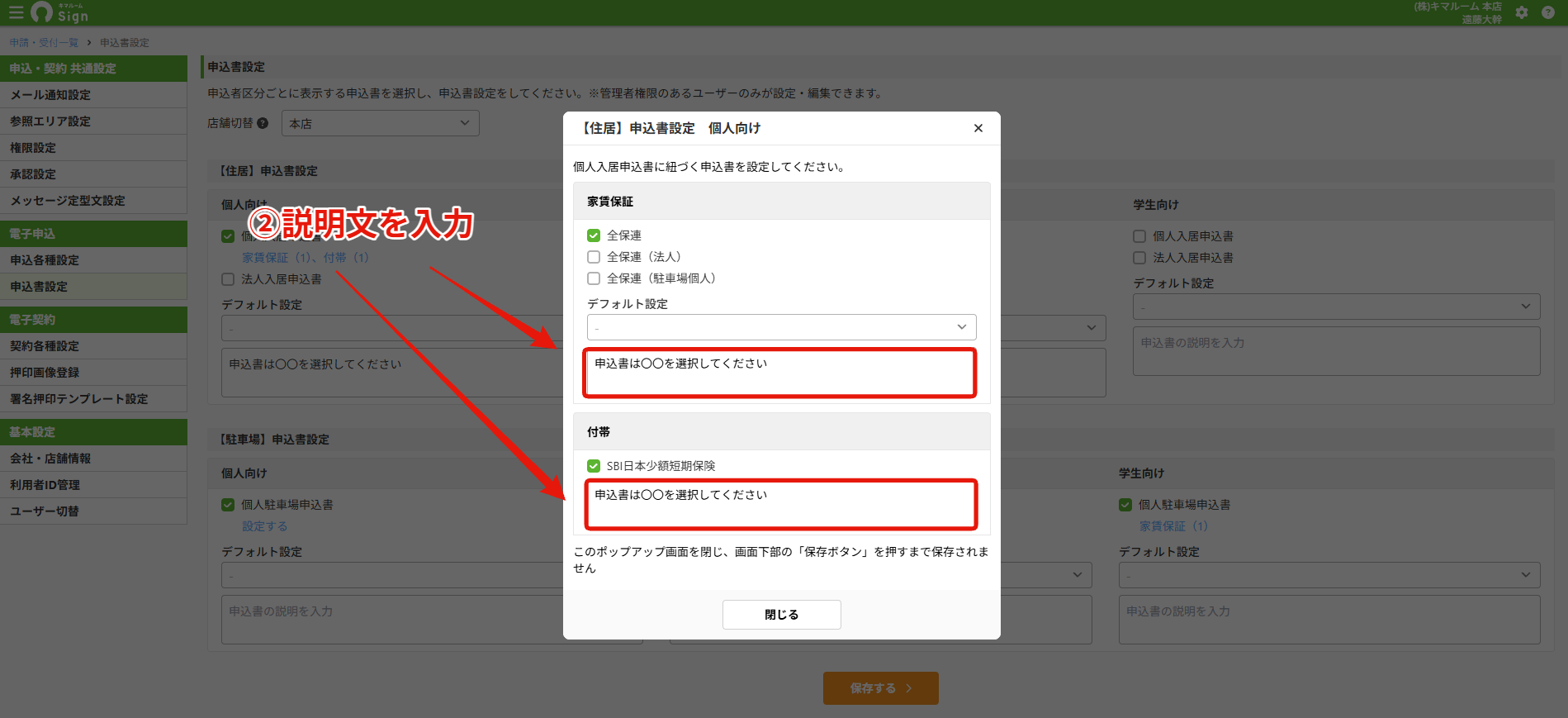Image resolution: width=1568 pixels, height=718 pixels.
Task: Click the 電子申込 sidebar header
Action: [x=93, y=234]
